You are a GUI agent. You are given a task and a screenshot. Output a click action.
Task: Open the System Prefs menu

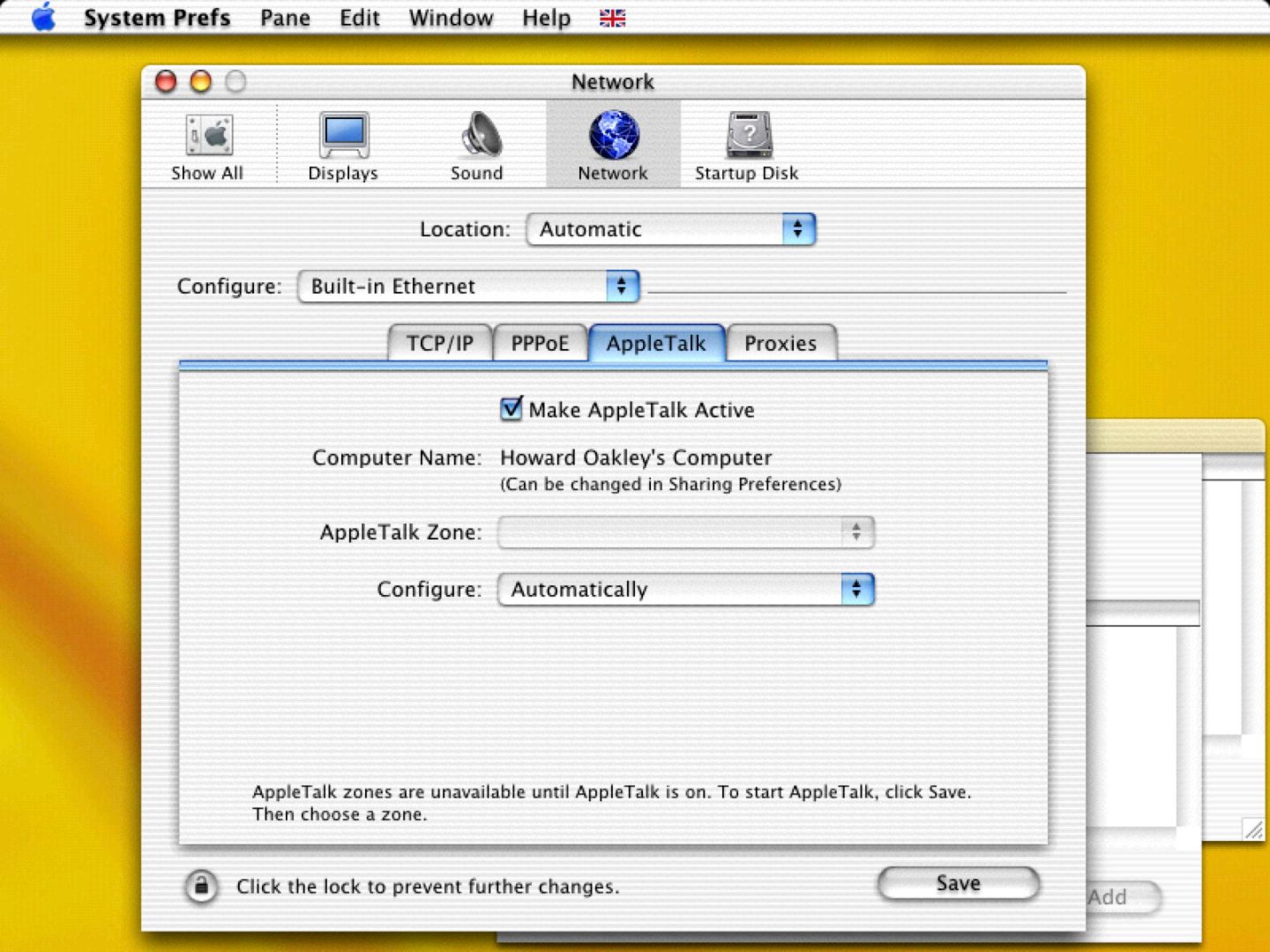157,18
